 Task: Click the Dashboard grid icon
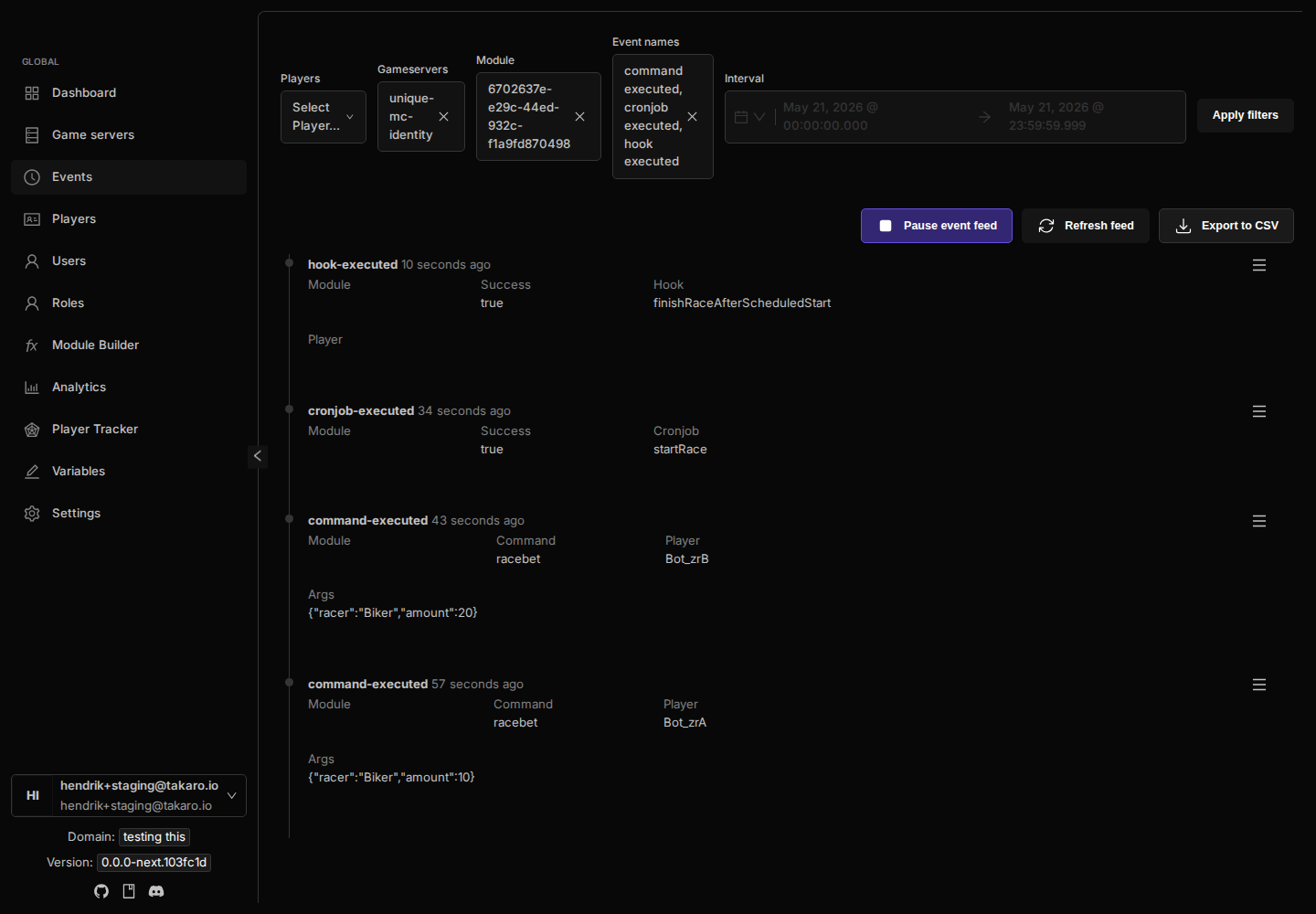(x=32, y=93)
